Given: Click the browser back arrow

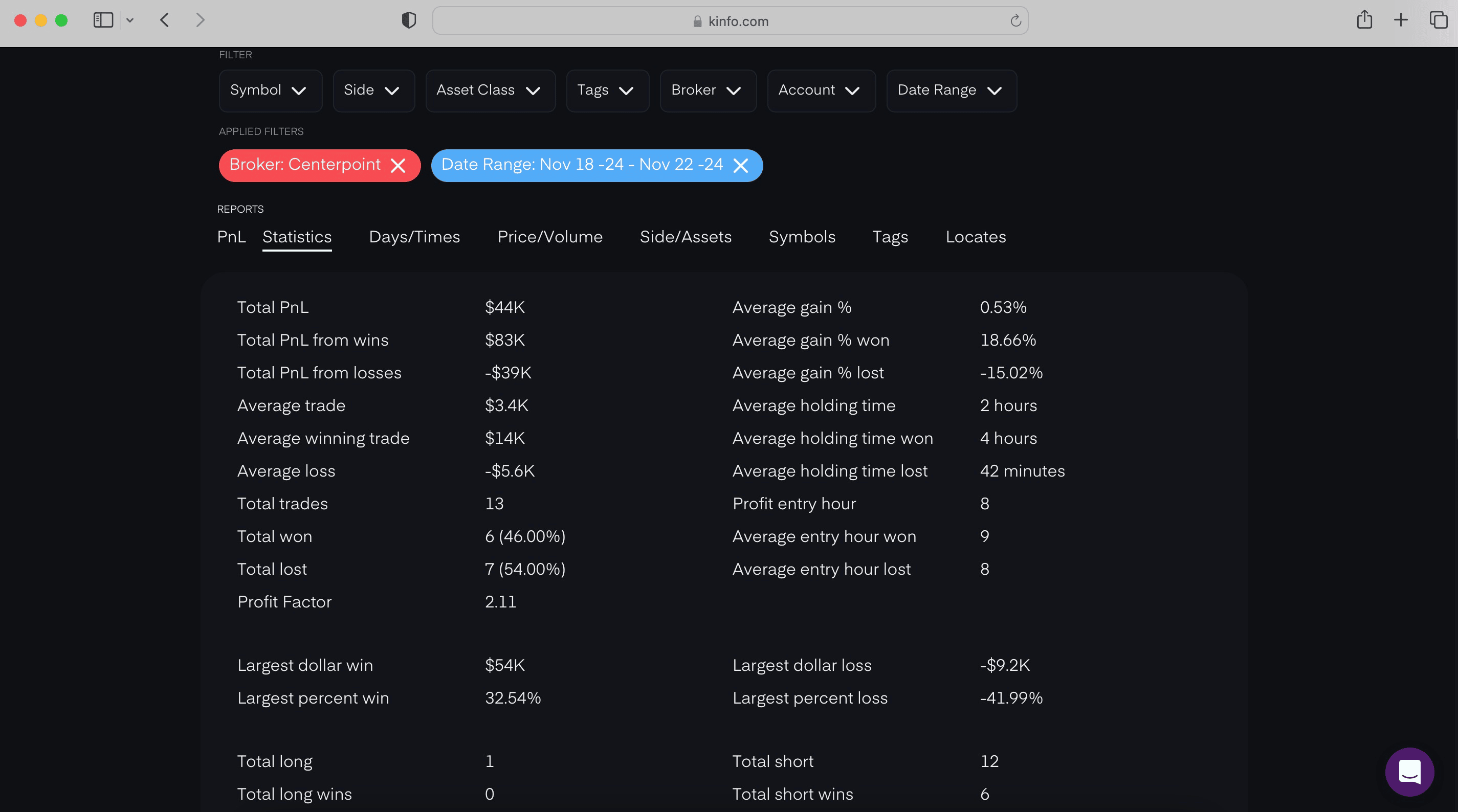Looking at the screenshot, I should pyautogui.click(x=165, y=20).
